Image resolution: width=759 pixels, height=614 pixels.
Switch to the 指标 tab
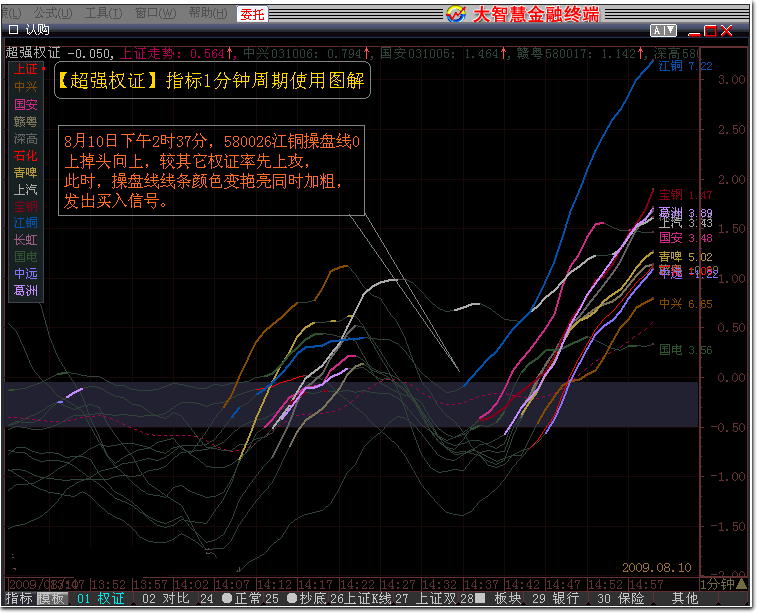19,599
